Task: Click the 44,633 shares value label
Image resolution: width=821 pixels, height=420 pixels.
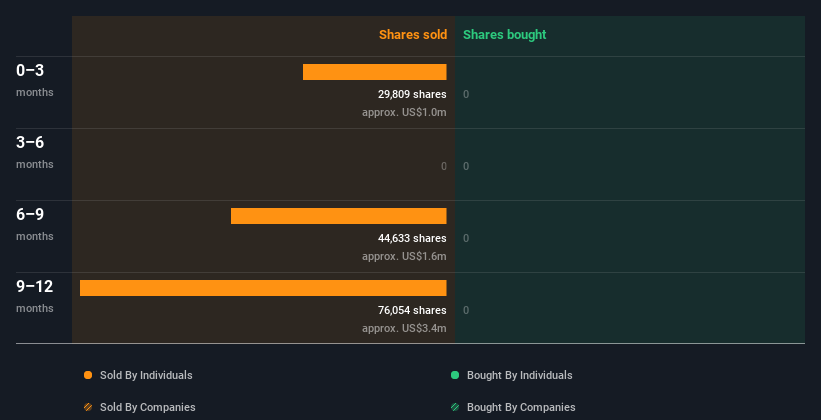Action: pos(405,238)
